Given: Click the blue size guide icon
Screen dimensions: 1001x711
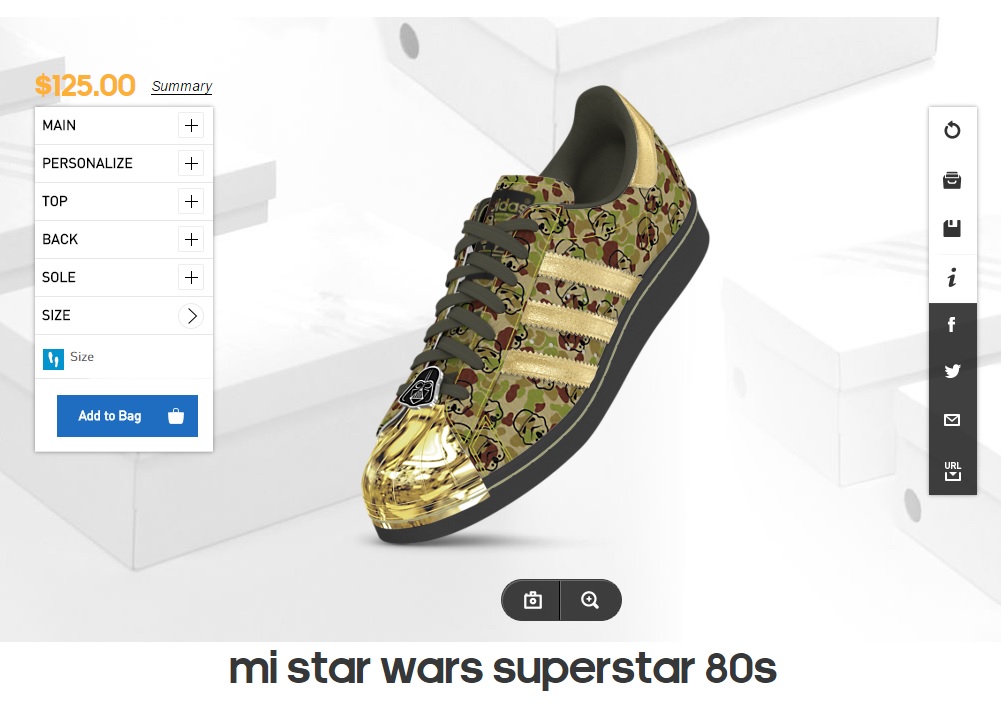Looking at the screenshot, I should pyautogui.click(x=53, y=358).
